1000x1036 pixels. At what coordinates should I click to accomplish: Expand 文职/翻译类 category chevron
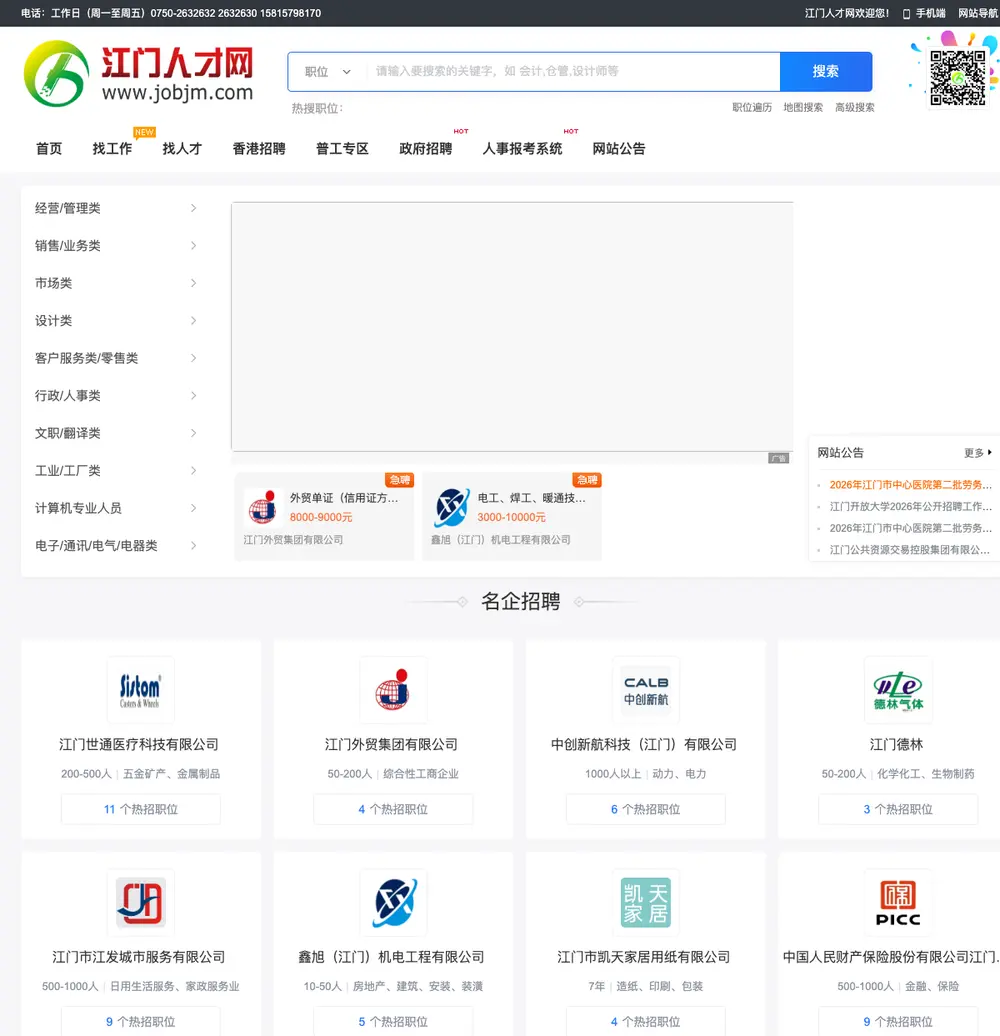pyautogui.click(x=194, y=433)
